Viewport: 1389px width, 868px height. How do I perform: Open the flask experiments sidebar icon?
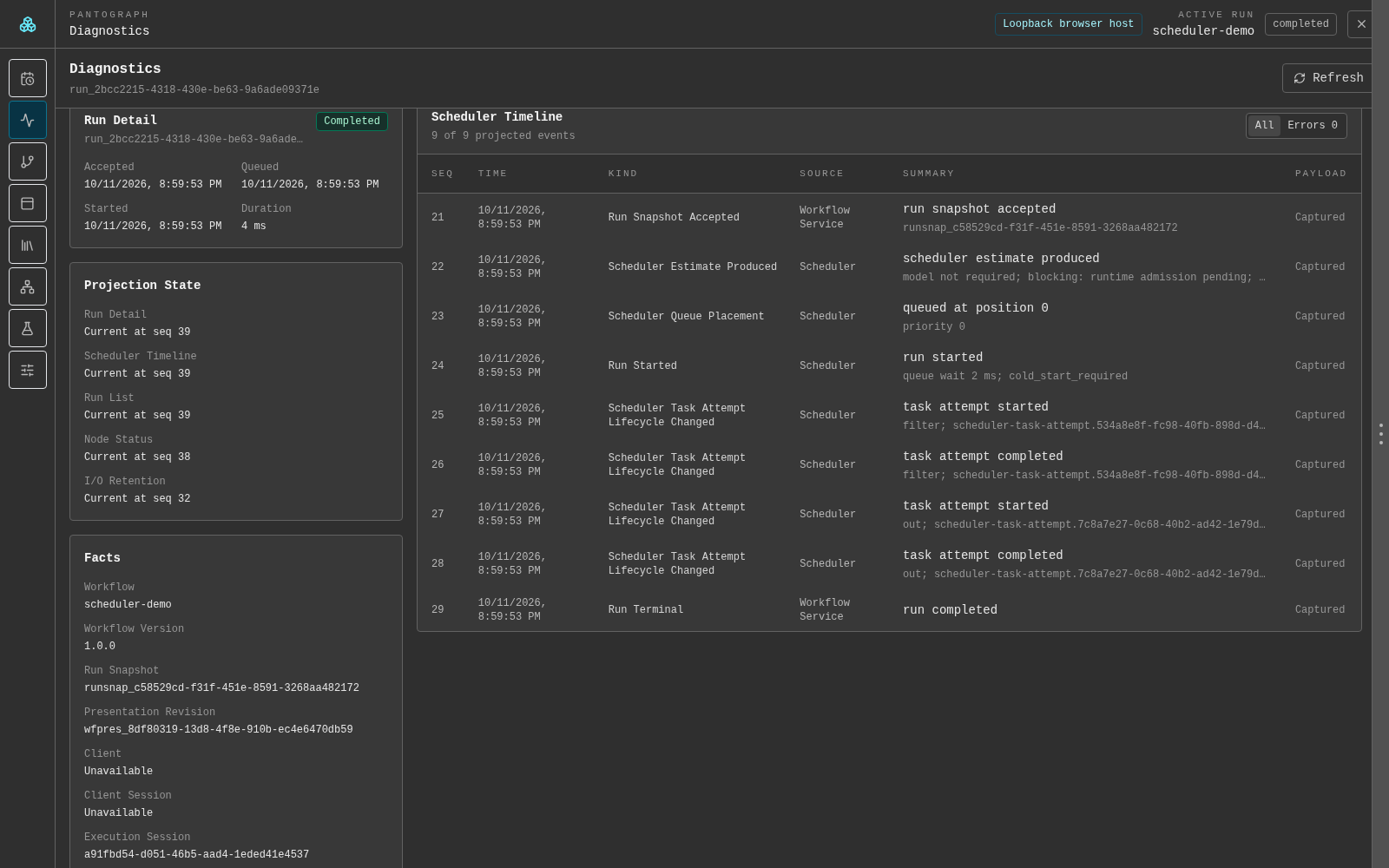click(28, 328)
